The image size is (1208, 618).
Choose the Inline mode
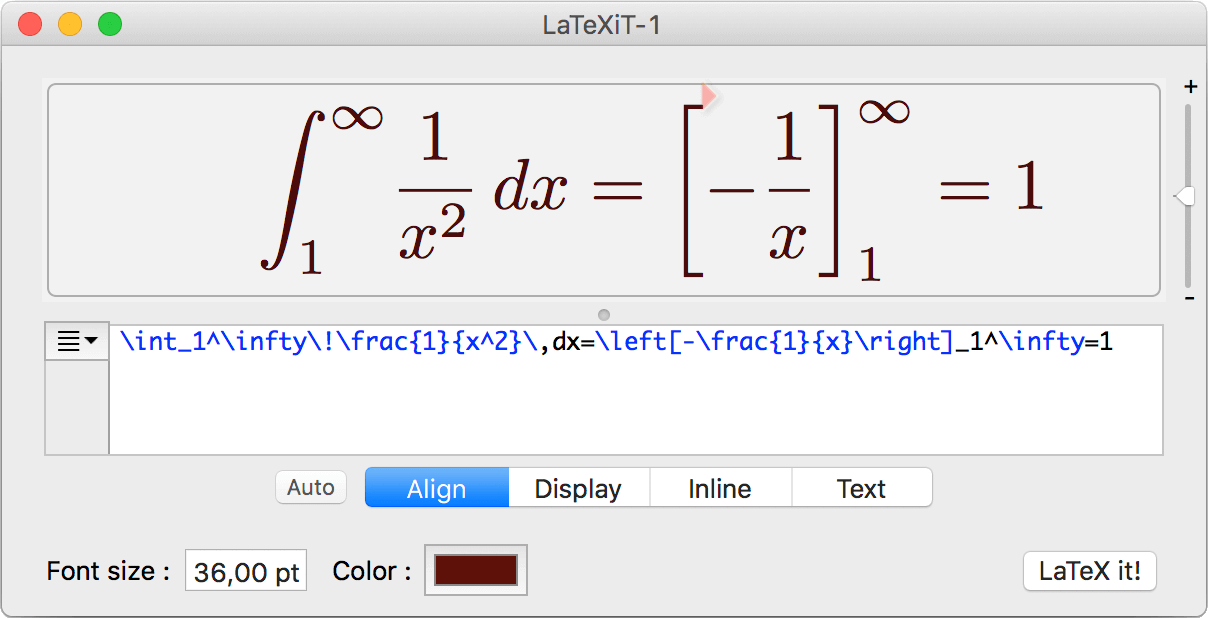tap(720, 488)
